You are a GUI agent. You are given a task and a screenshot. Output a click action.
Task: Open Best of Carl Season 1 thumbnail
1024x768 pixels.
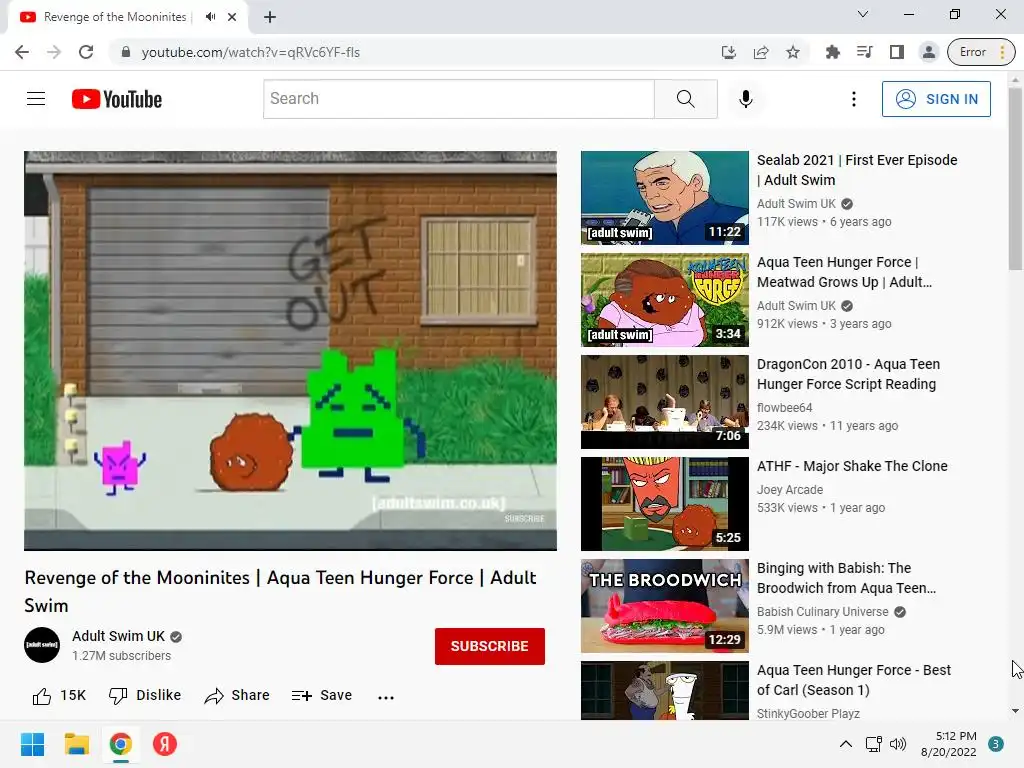pyautogui.click(x=665, y=690)
